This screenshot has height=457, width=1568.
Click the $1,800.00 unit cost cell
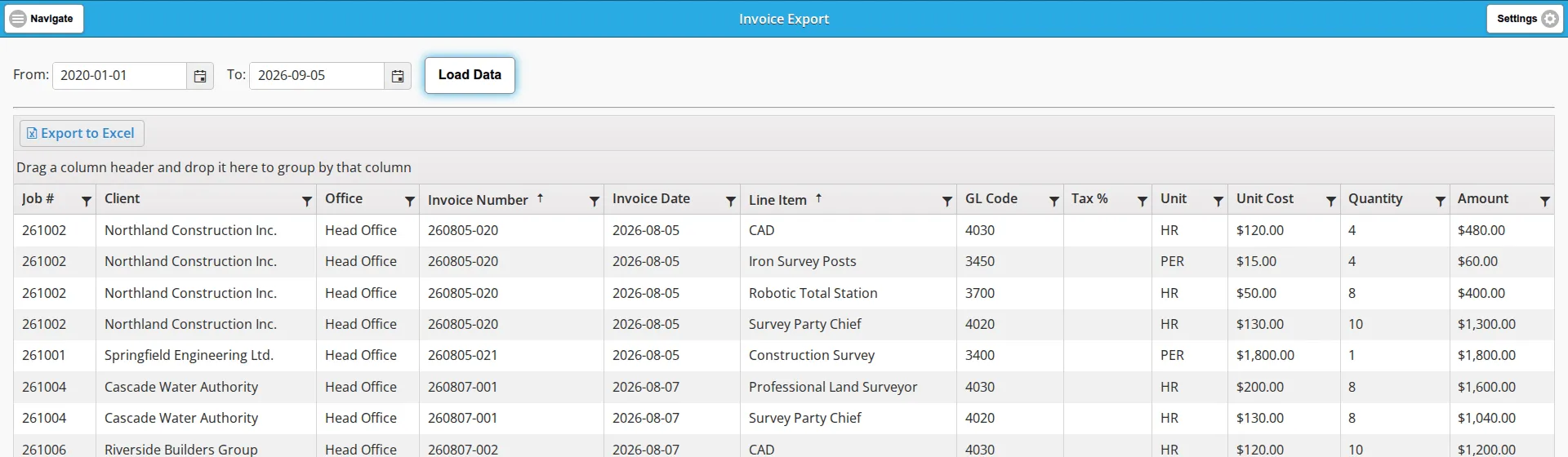(x=1284, y=356)
